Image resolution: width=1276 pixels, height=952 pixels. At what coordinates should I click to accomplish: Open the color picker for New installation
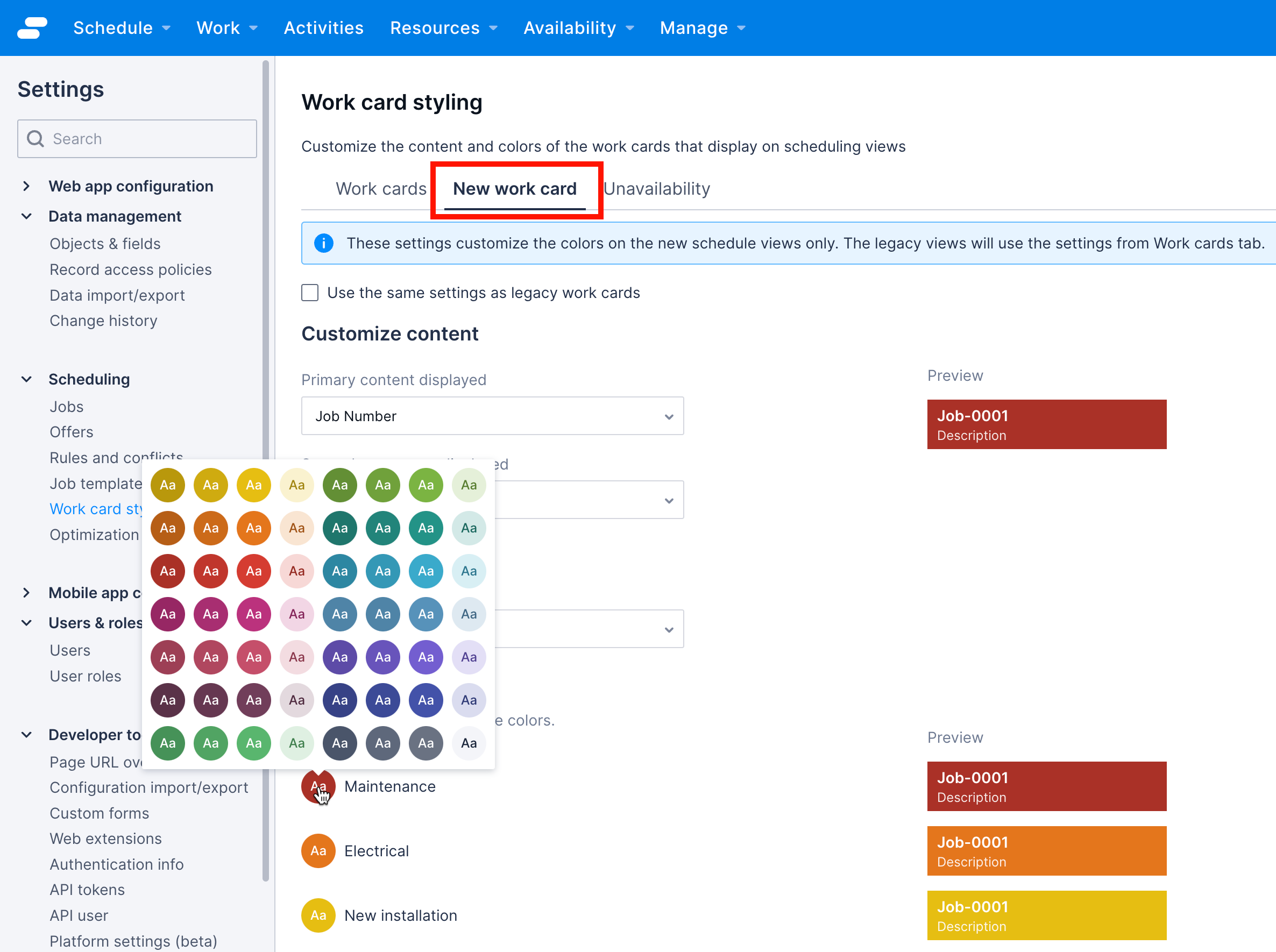point(318,915)
